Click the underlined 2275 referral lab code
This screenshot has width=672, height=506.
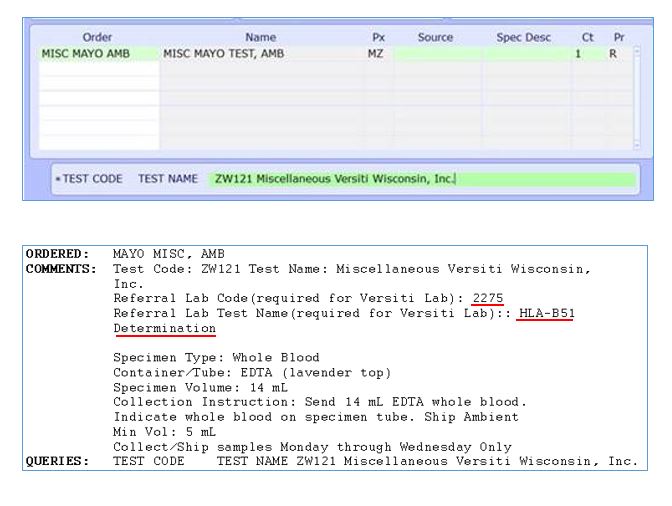tap(488, 298)
